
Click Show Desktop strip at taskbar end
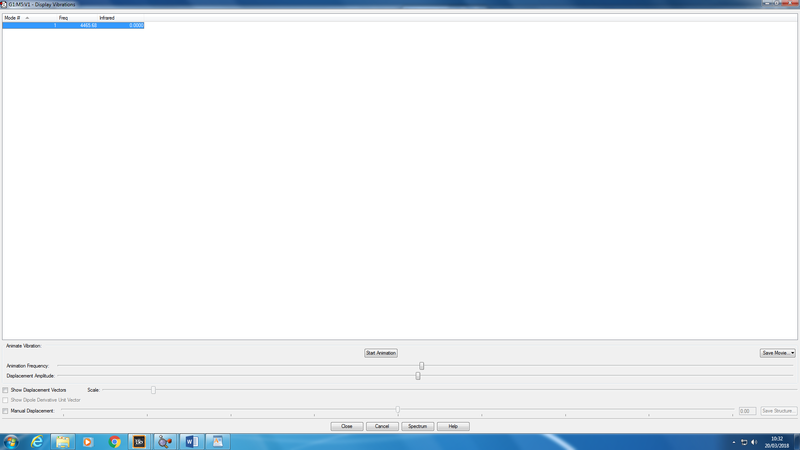tap(797, 442)
